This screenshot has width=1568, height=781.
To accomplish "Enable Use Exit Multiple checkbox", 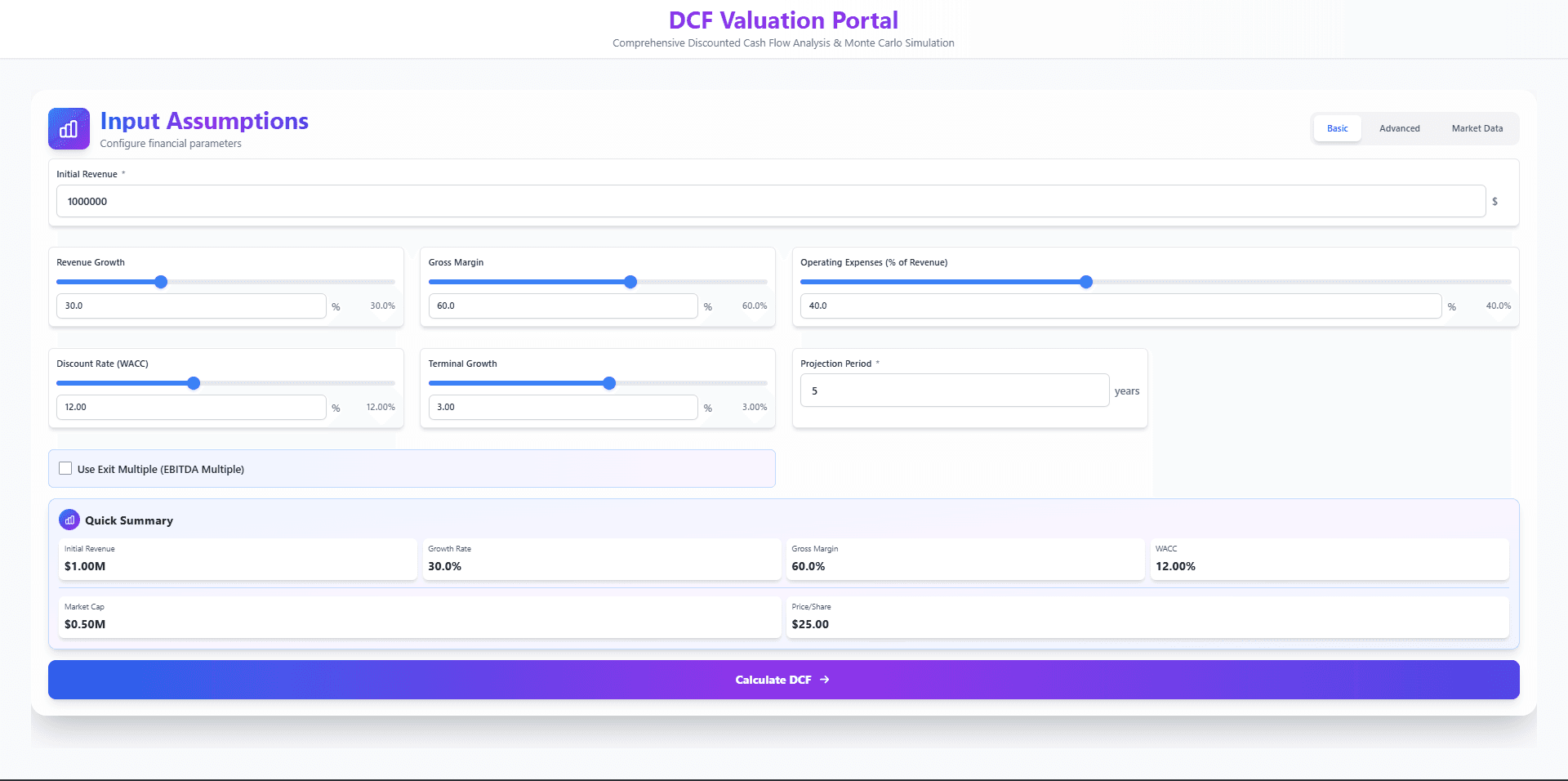I will [x=65, y=469].
